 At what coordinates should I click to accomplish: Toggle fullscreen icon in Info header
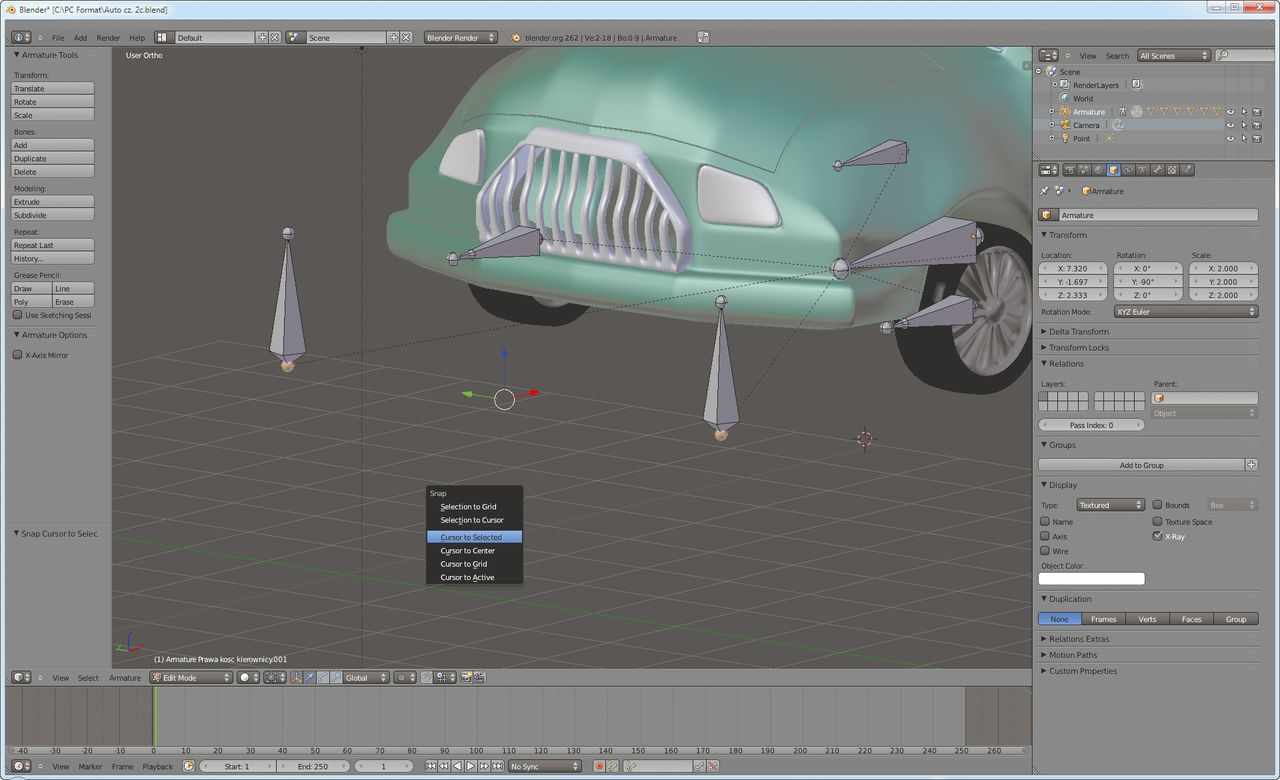703,38
